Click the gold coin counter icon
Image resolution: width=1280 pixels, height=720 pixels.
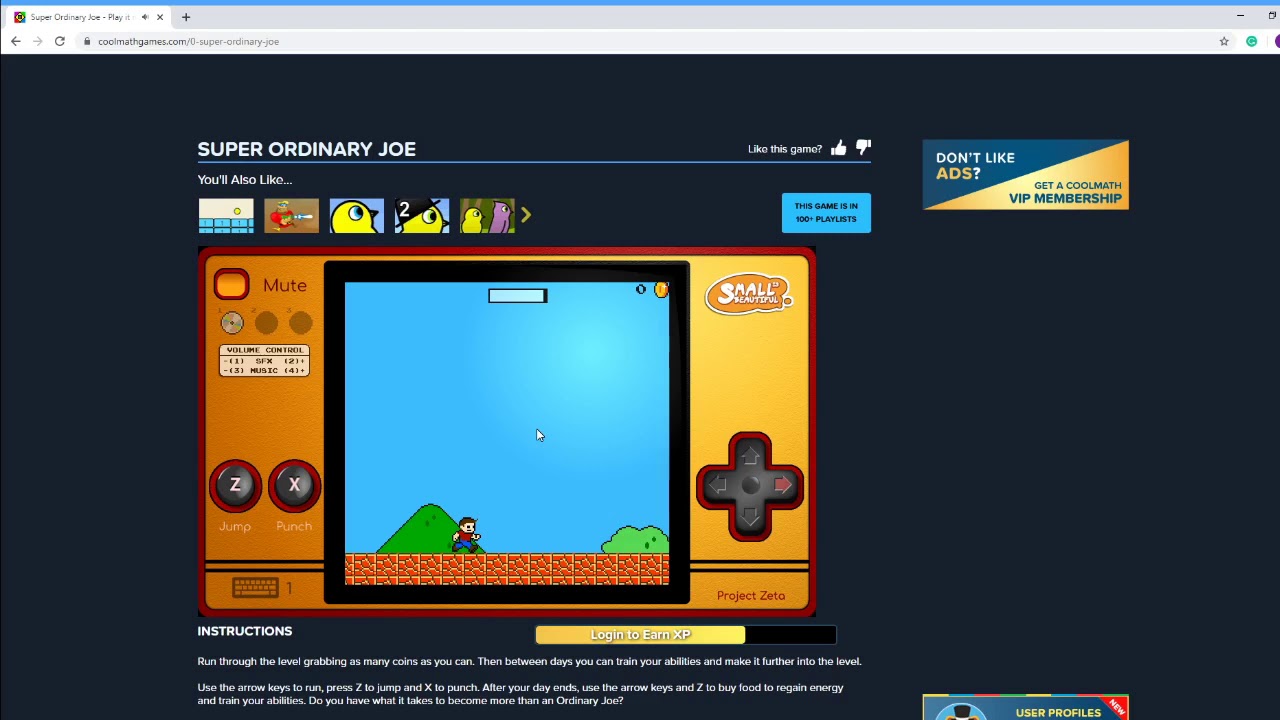[x=661, y=290]
